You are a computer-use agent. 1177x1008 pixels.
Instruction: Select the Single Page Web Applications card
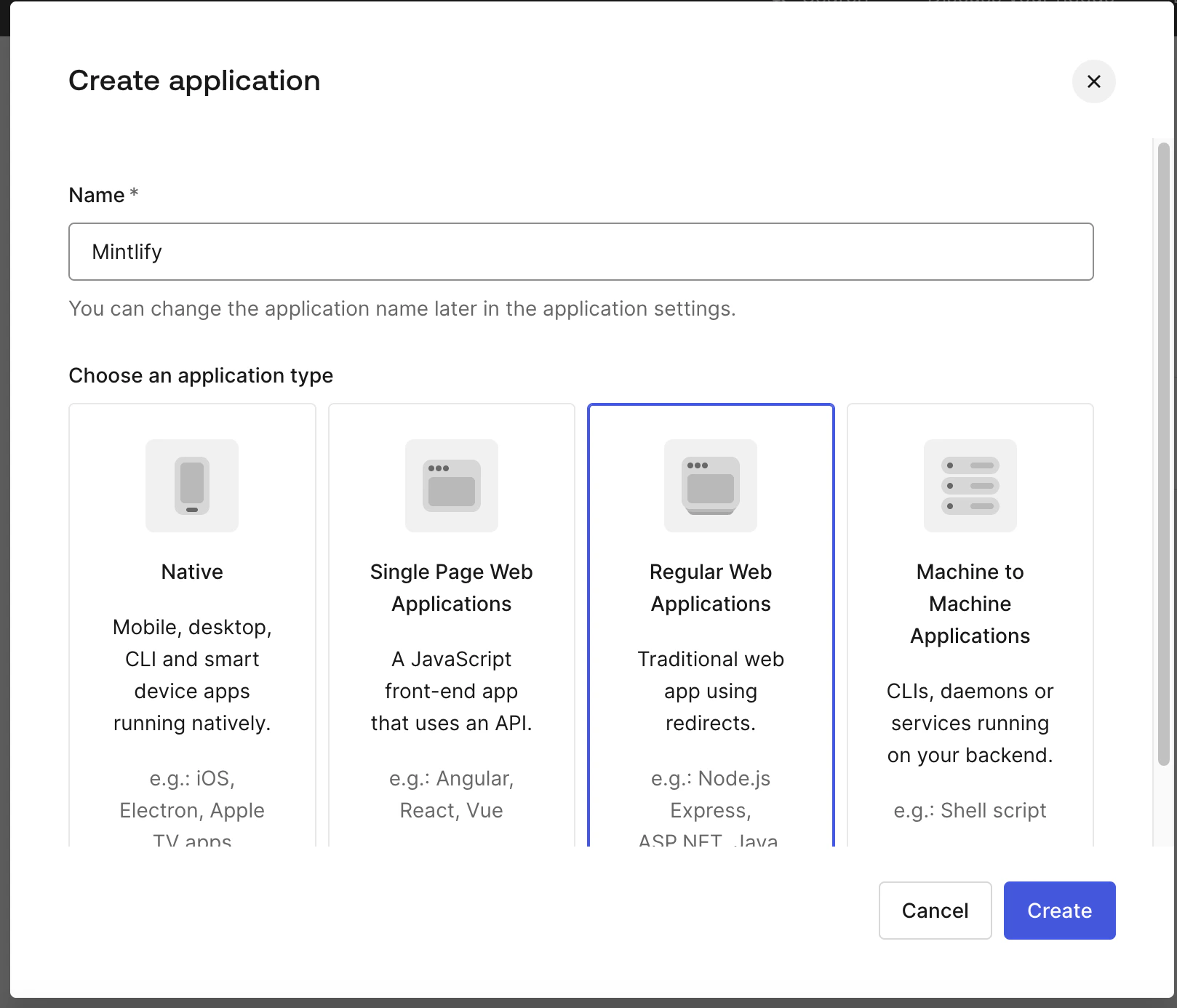[451, 625]
